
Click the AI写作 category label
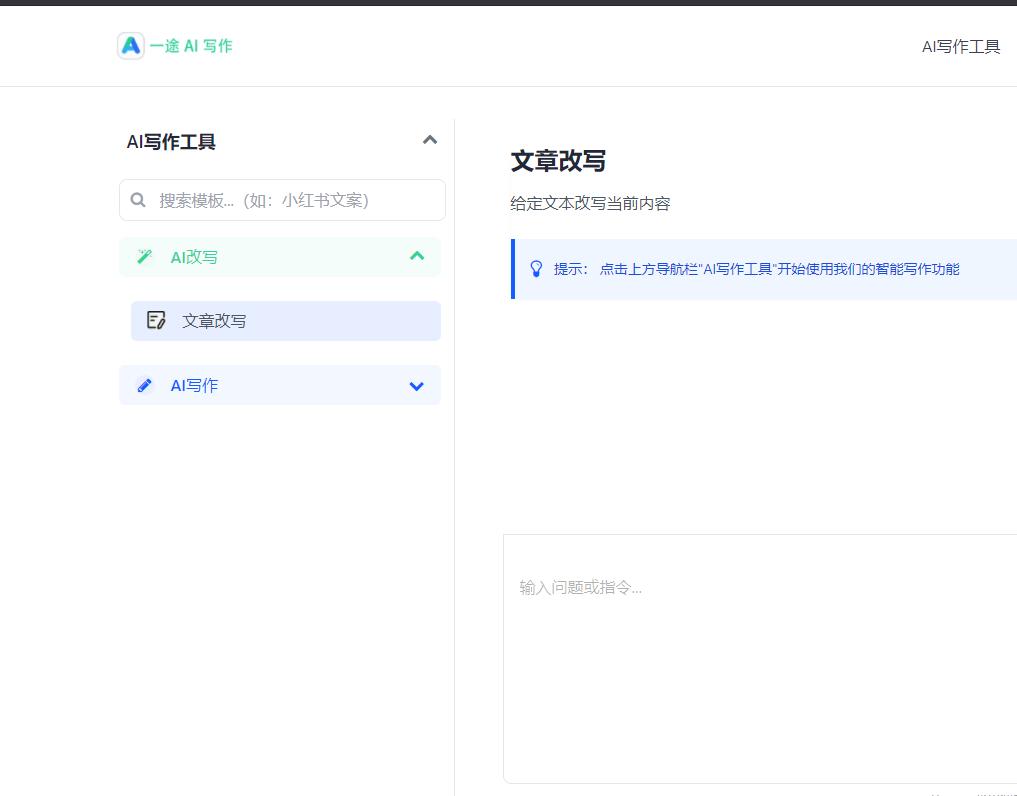coord(194,385)
